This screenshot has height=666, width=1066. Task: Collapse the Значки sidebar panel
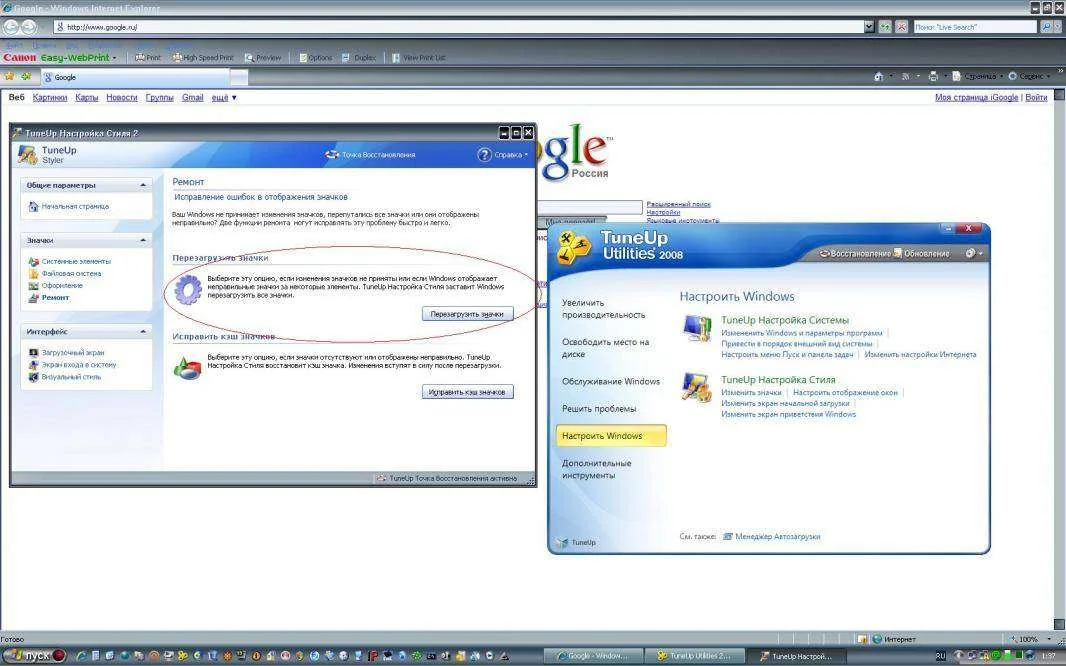click(143, 241)
